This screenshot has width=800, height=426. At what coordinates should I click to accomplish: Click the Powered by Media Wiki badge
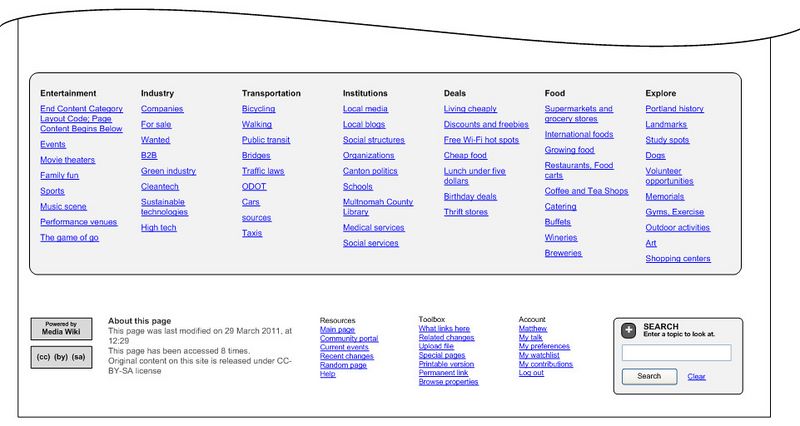[x=61, y=328]
